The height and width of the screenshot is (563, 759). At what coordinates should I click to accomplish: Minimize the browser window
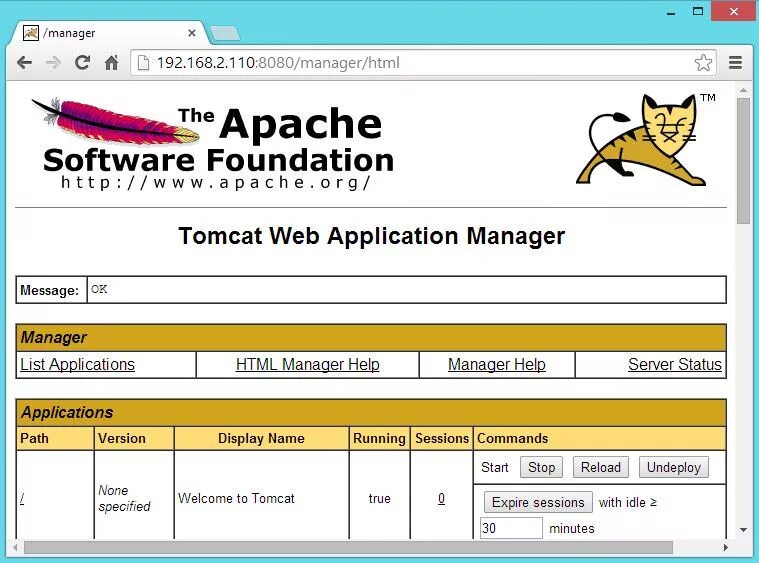[x=671, y=12]
